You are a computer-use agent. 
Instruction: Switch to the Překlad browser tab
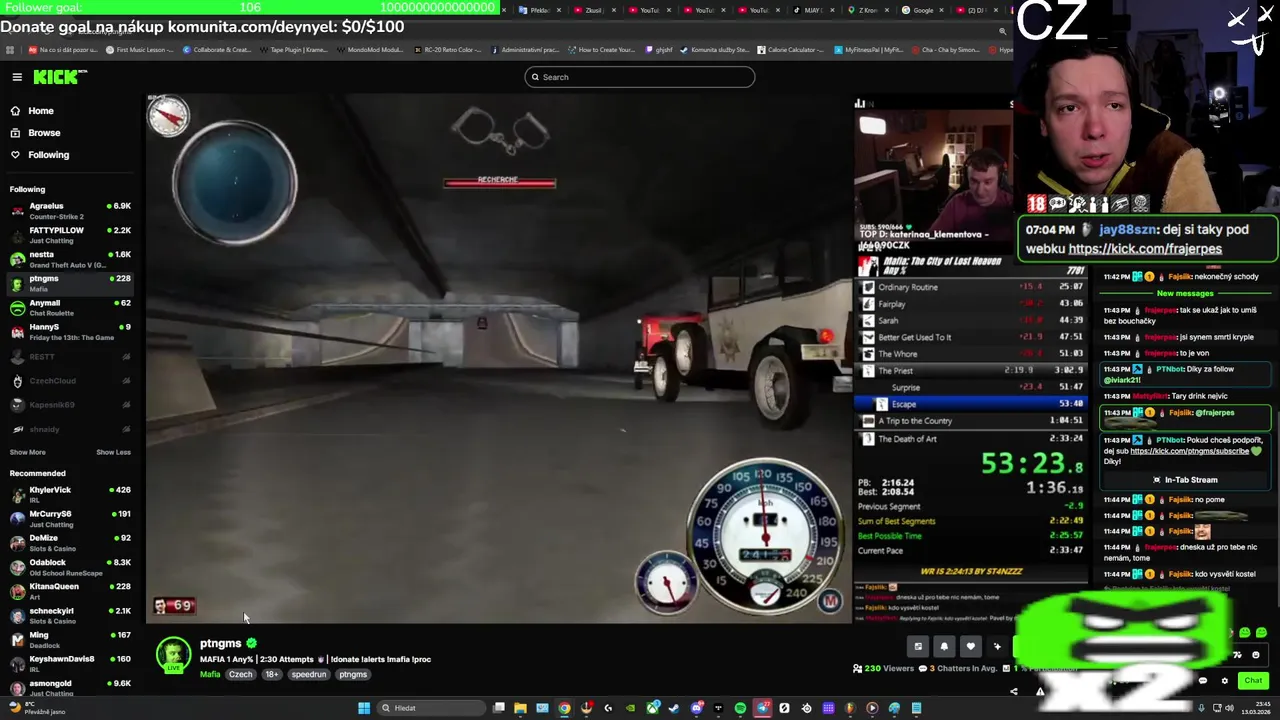[539, 10]
